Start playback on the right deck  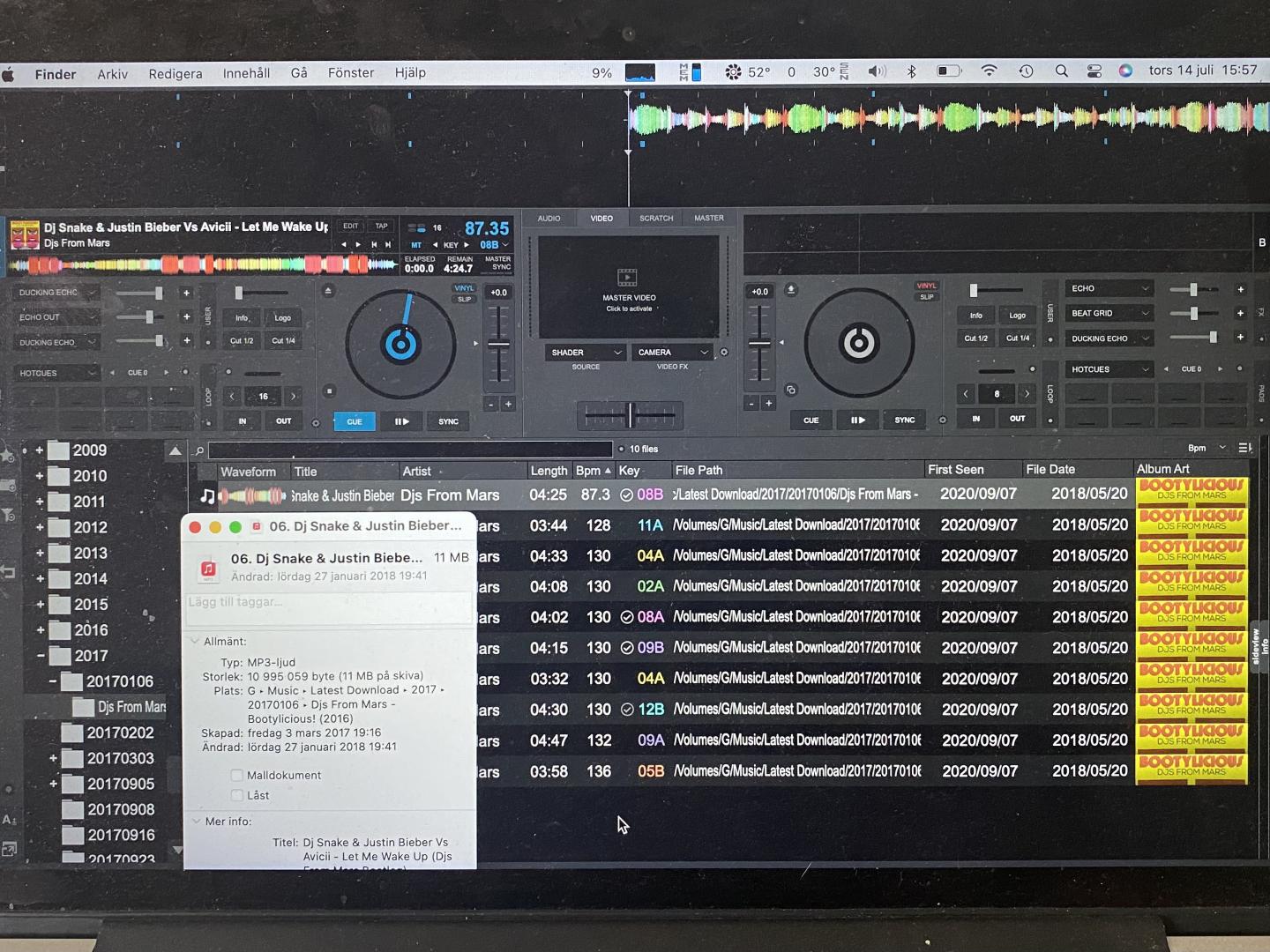tap(858, 420)
